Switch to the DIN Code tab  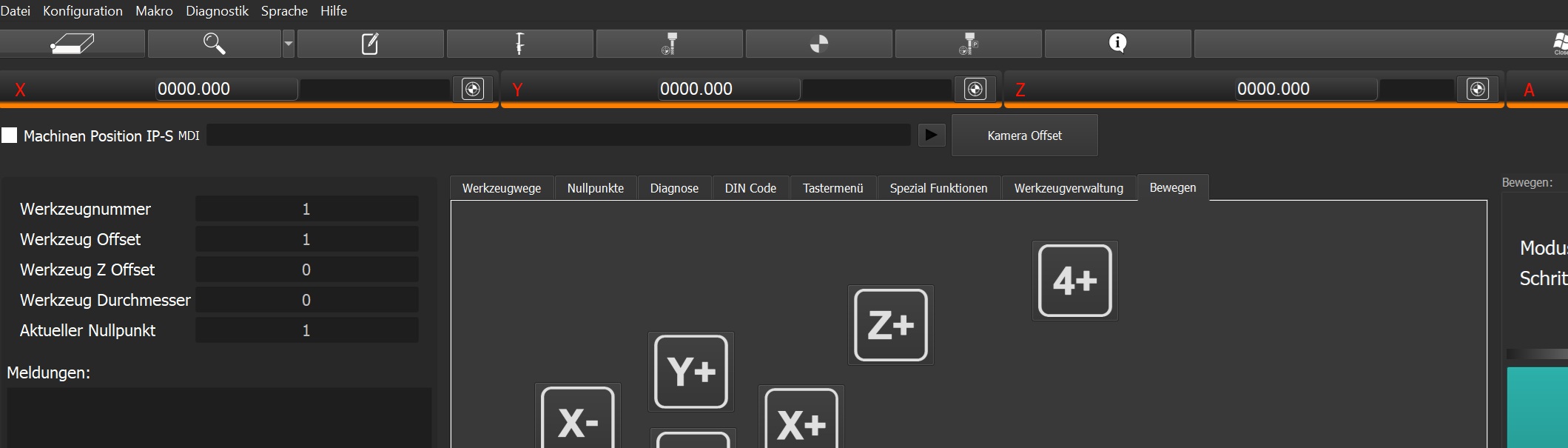[x=750, y=188]
